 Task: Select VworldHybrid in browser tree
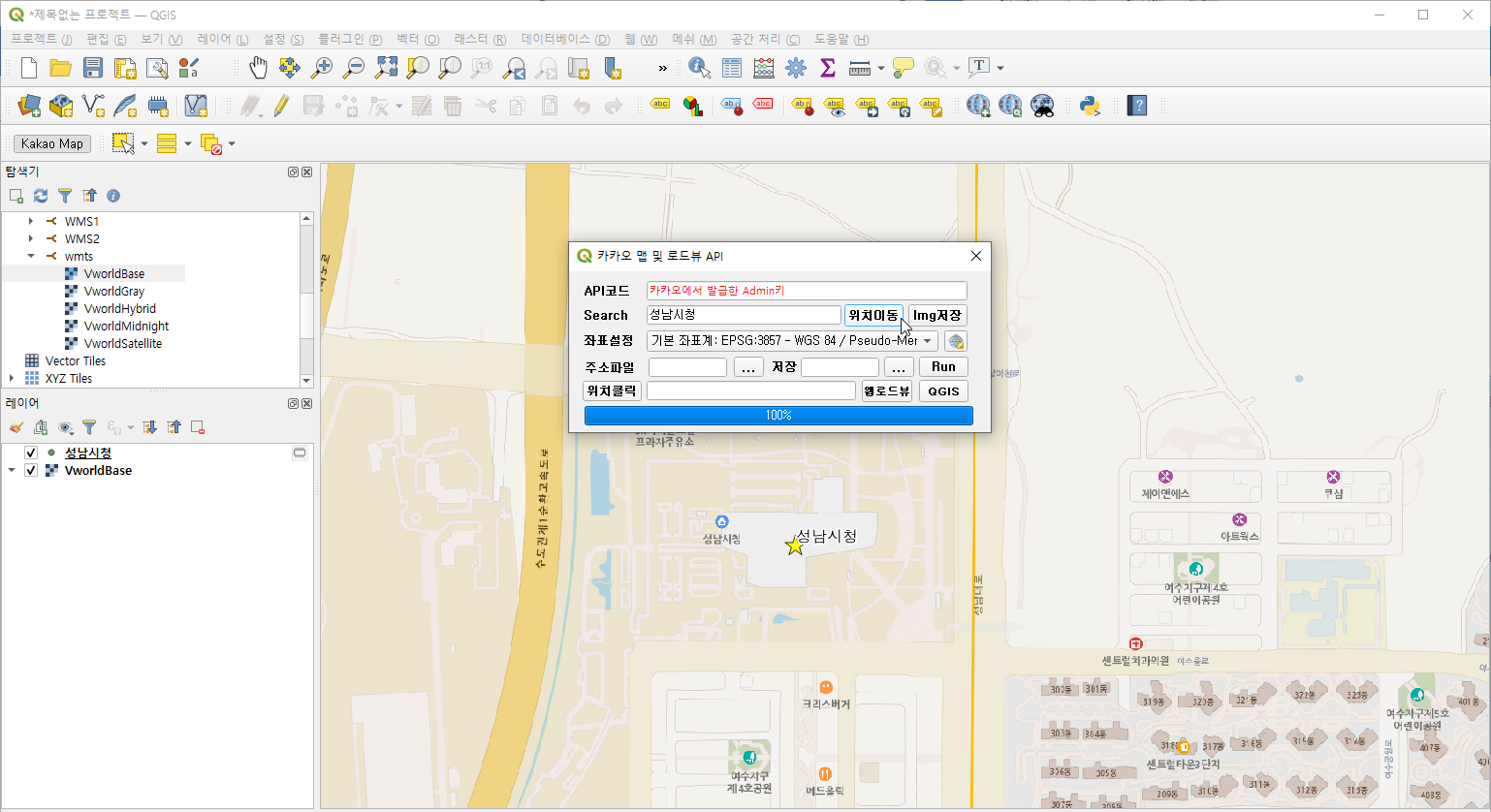coord(120,308)
